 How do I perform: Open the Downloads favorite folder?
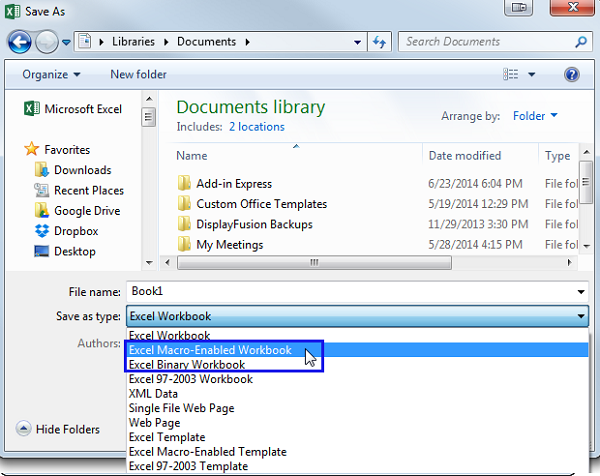click(x=82, y=170)
